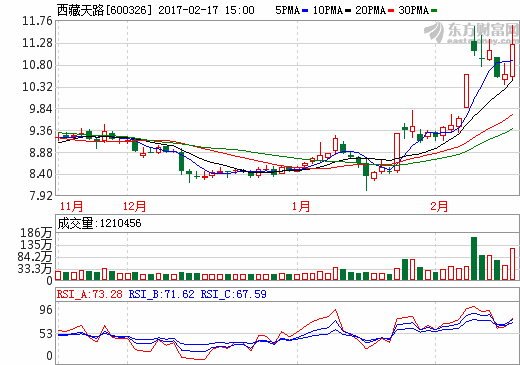Image resolution: width=520 pixels, height=365 pixels.
Task: Click the tall hollow red candlestick near 10.32
Action: (466, 91)
